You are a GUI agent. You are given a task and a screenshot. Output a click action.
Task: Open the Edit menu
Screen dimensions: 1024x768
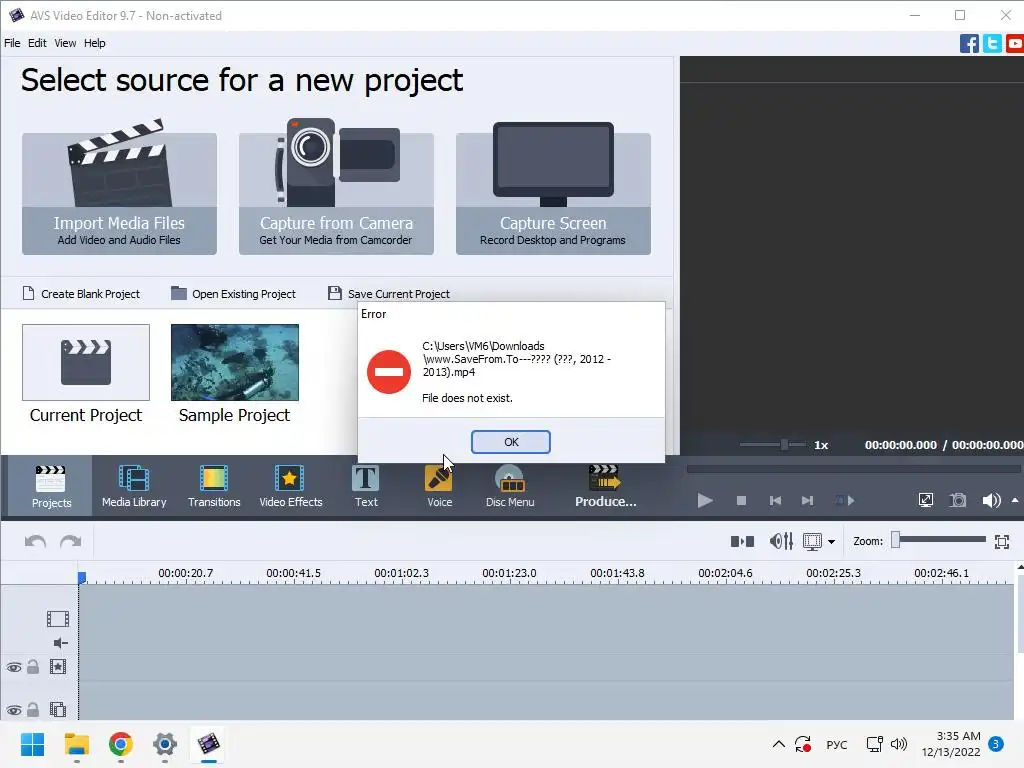point(37,43)
